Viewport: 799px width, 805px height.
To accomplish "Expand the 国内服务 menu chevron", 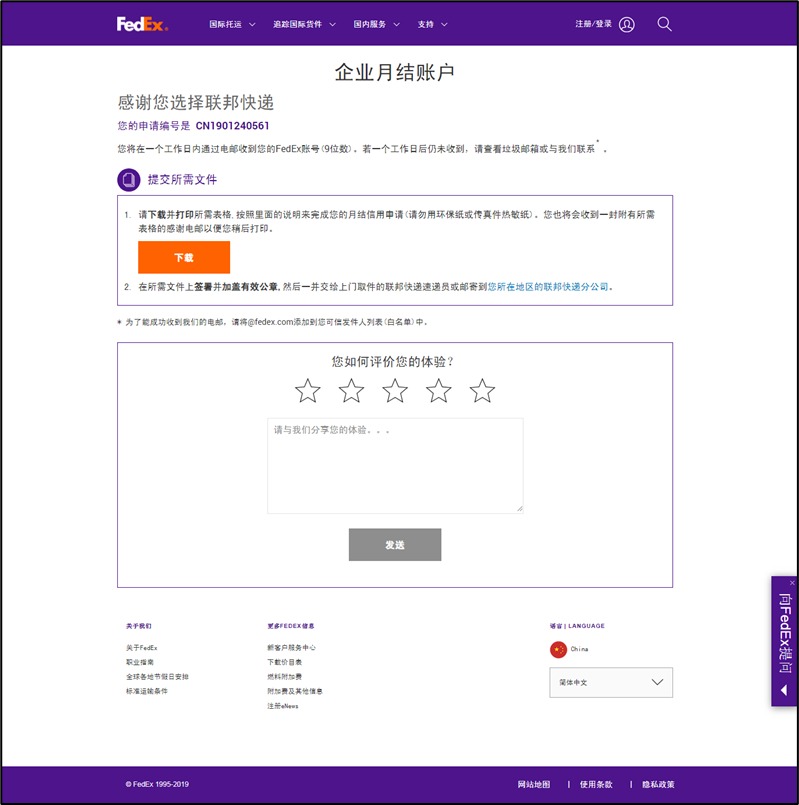I will [x=396, y=24].
